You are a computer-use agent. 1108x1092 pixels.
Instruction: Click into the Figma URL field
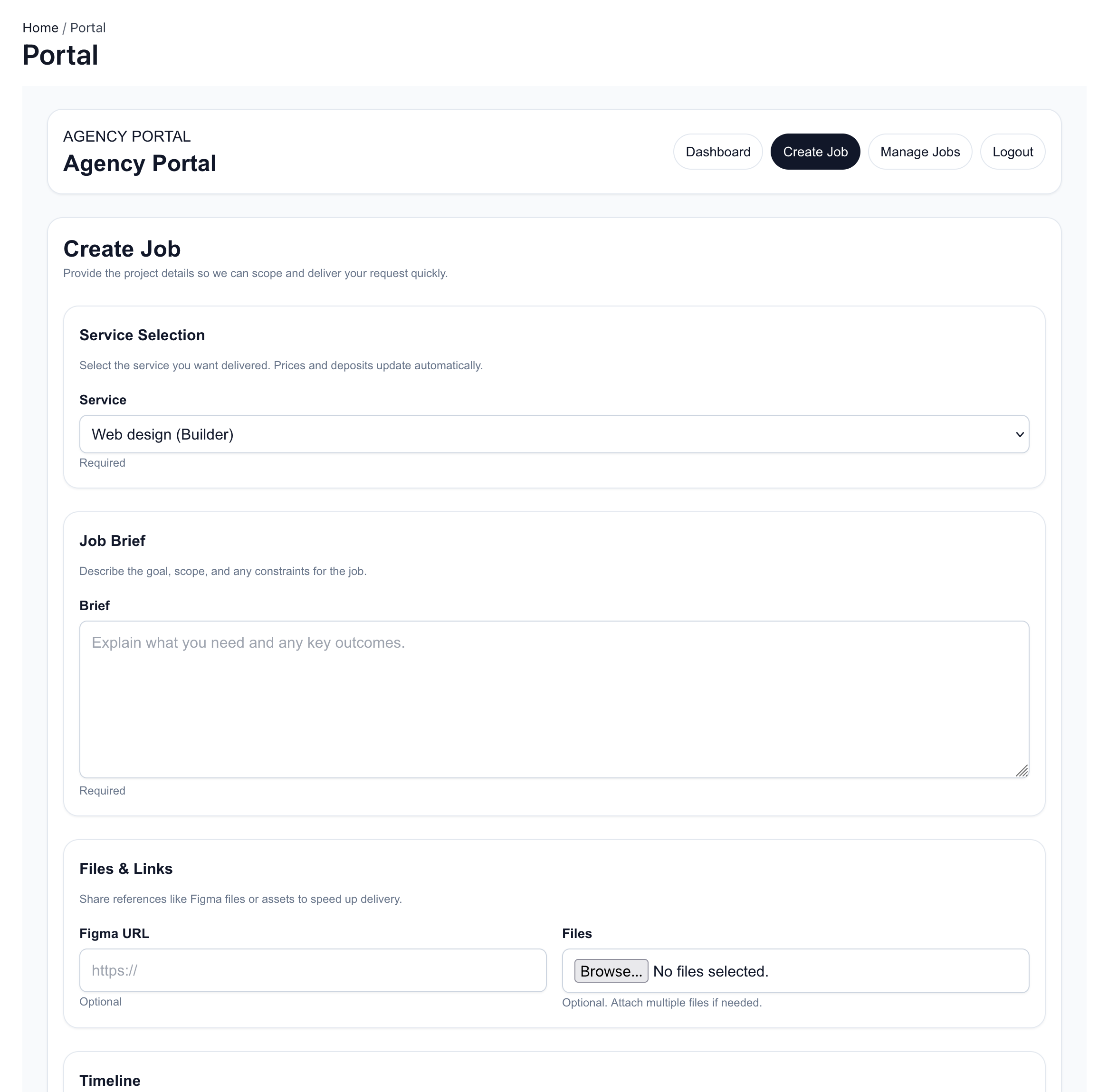[313, 970]
